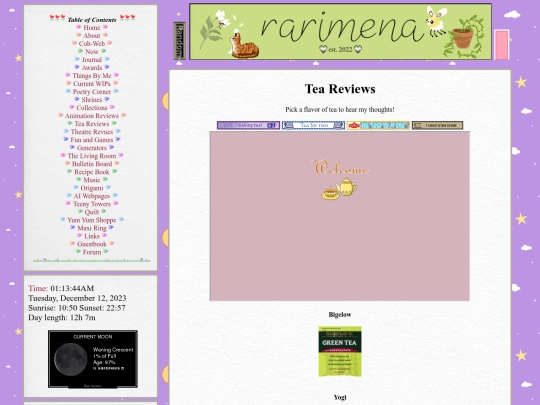Open the Music page
This screenshot has width=540, height=405.
point(92,180)
